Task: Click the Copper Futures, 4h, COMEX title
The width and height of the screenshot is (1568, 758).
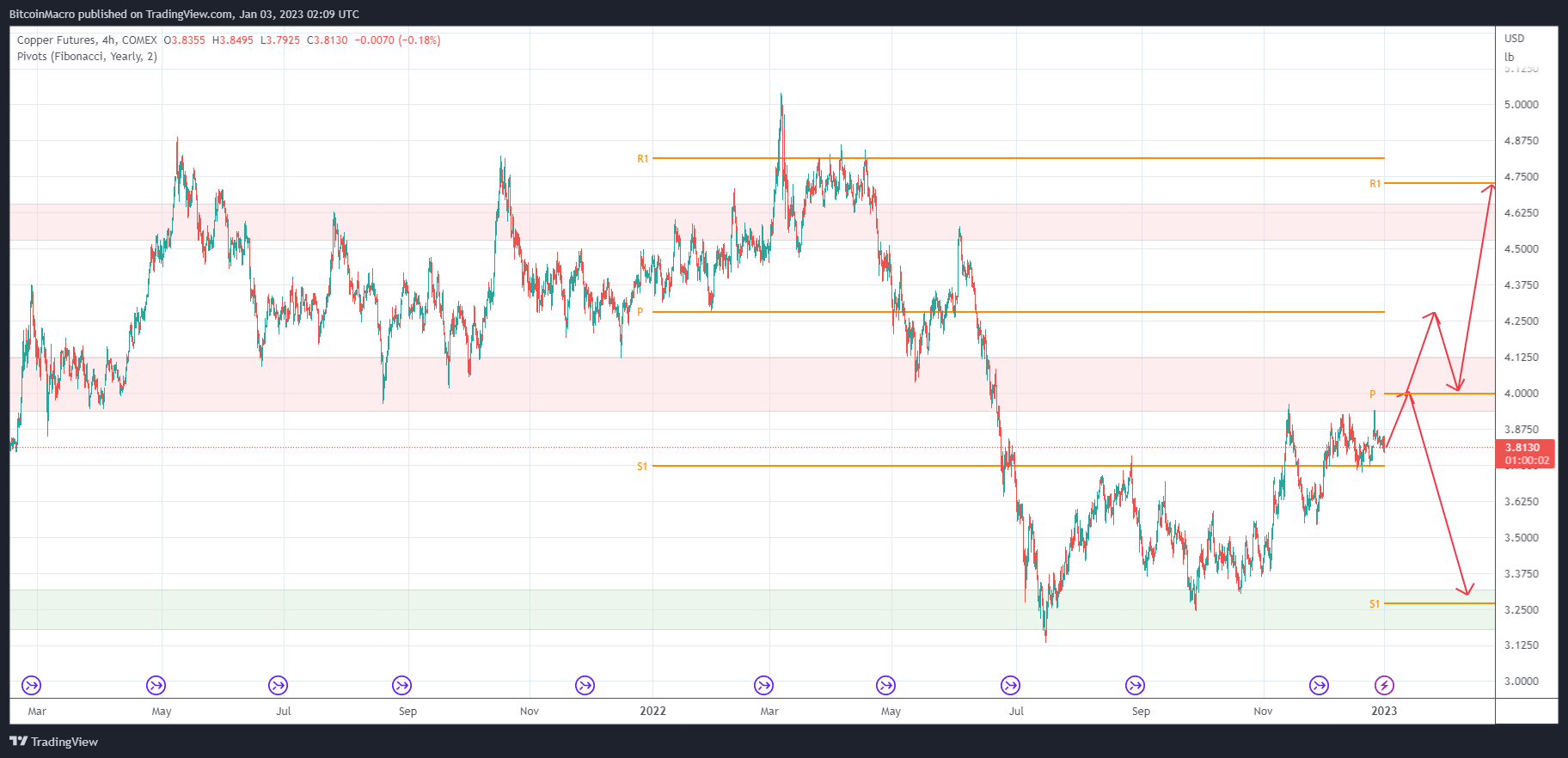Action: pyautogui.click(x=87, y=40)
